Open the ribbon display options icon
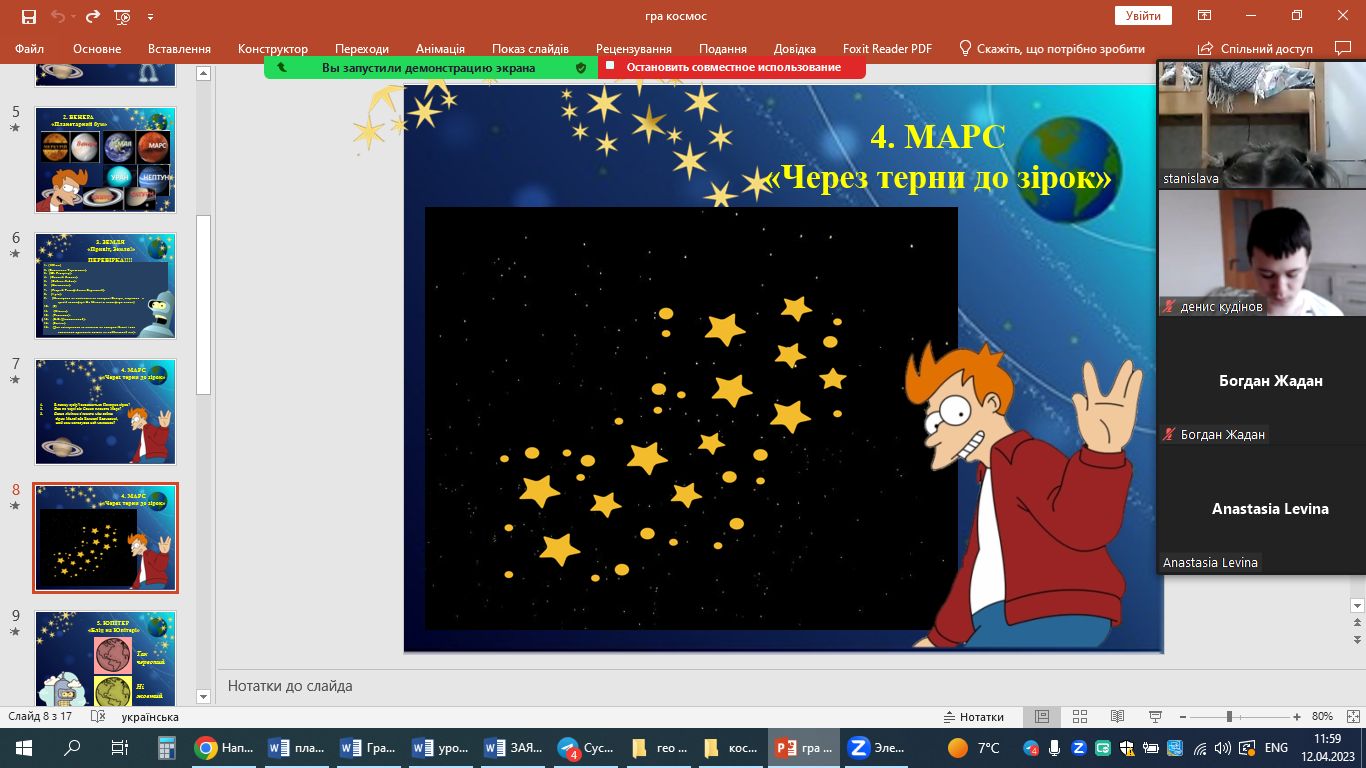 click(x=1205, y=16)
